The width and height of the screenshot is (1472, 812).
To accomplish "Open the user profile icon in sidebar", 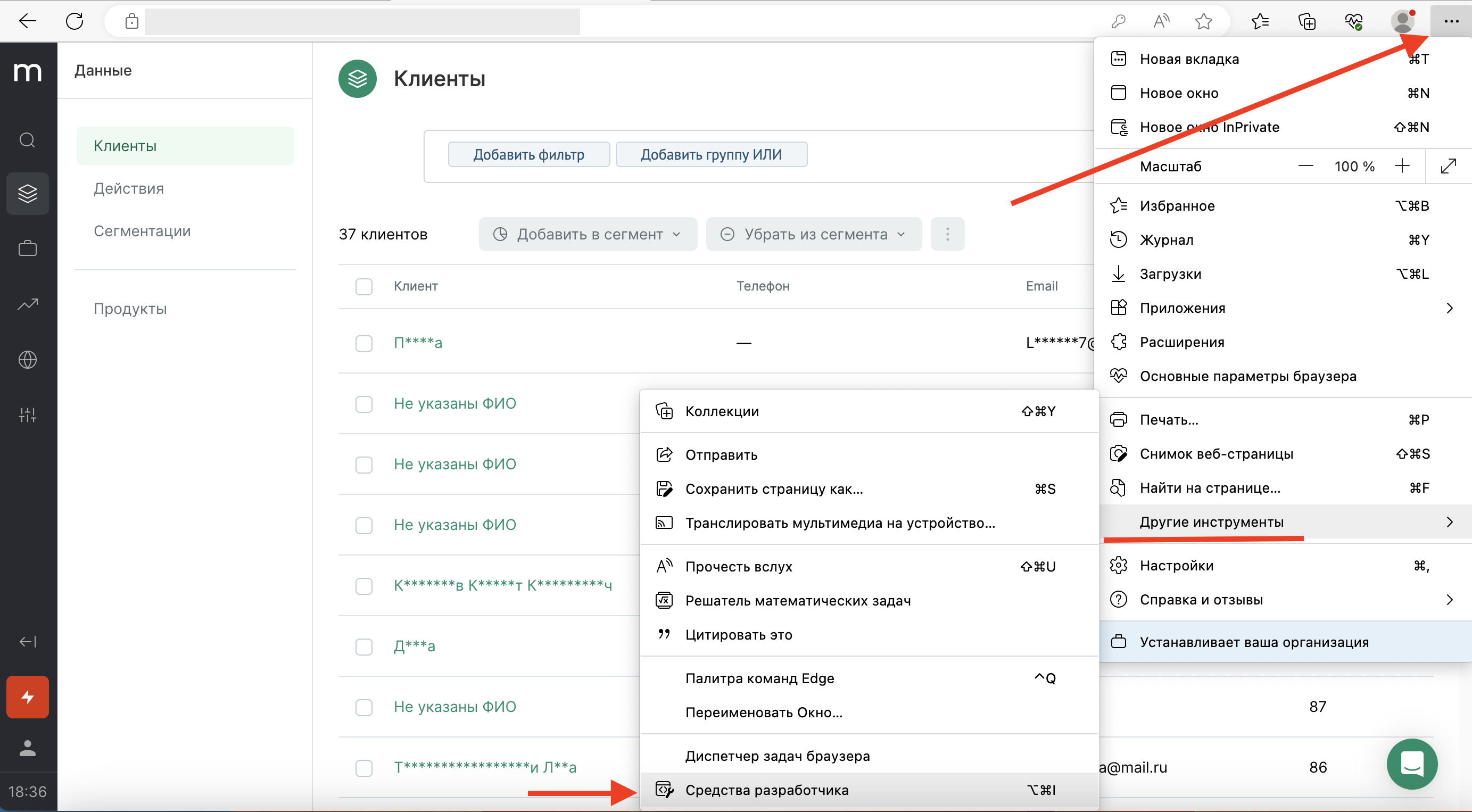I will pyautogui.click(x=28, y=748).
